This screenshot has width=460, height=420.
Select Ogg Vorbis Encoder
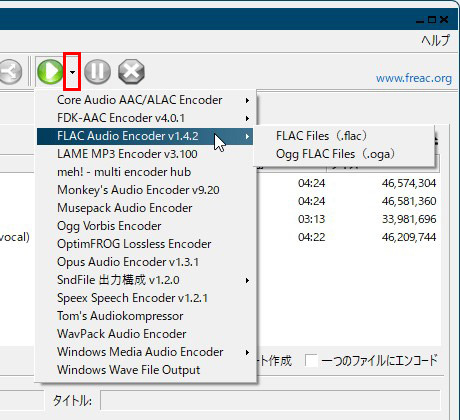pos(145,226)
